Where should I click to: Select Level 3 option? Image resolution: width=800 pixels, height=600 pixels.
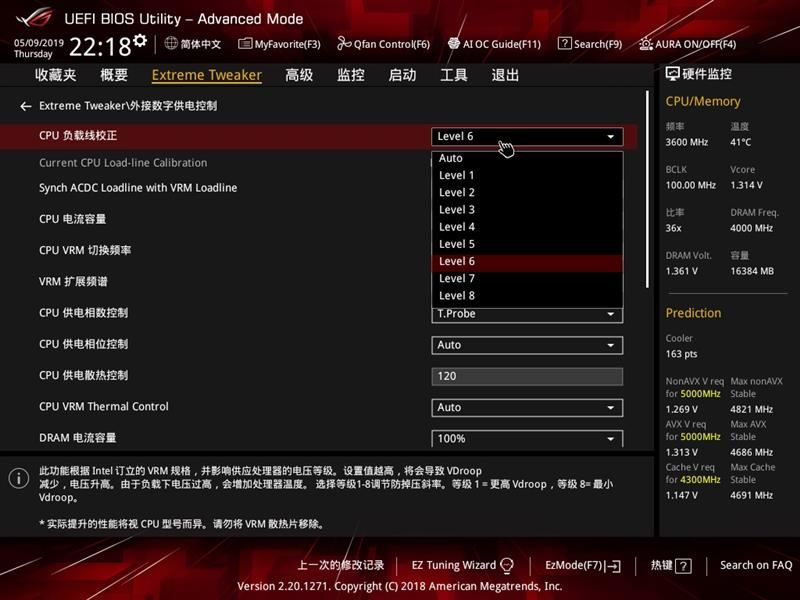tap(527, 210)
